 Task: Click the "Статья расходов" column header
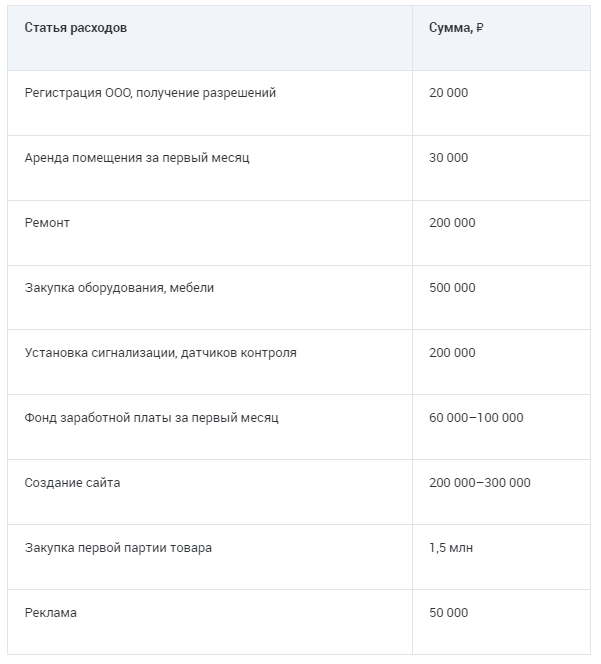coord(76,28)
